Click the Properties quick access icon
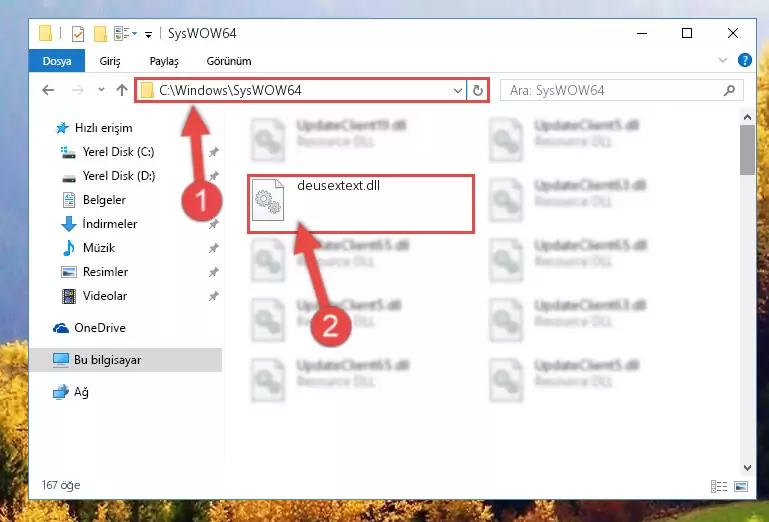Viewport: 769px width, 522px height. tap(78, 33)
